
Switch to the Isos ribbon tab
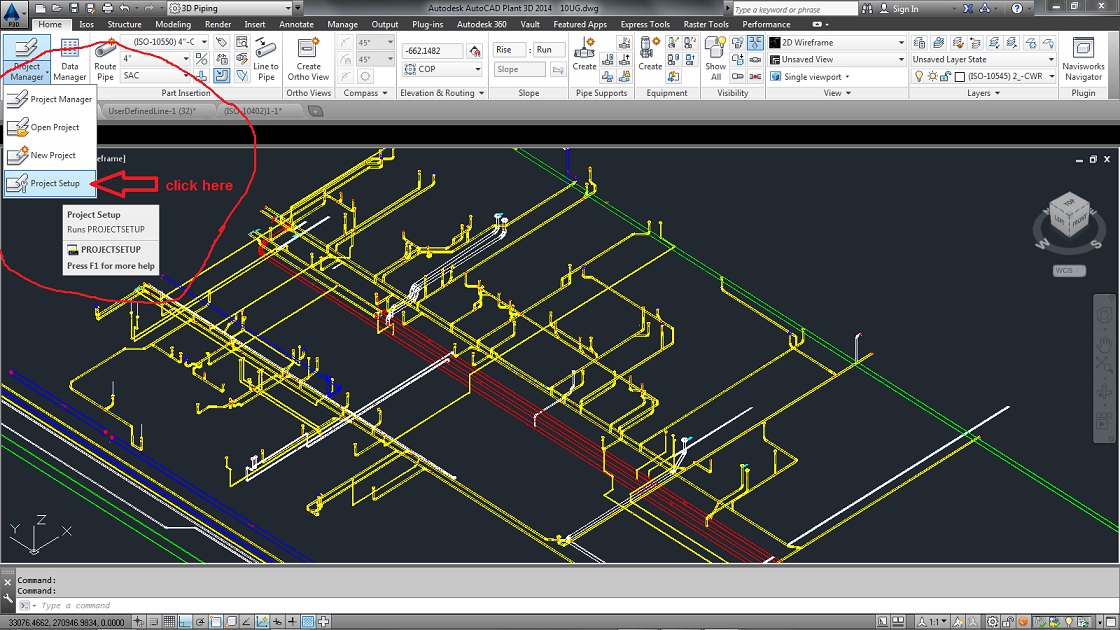point(86,24)
